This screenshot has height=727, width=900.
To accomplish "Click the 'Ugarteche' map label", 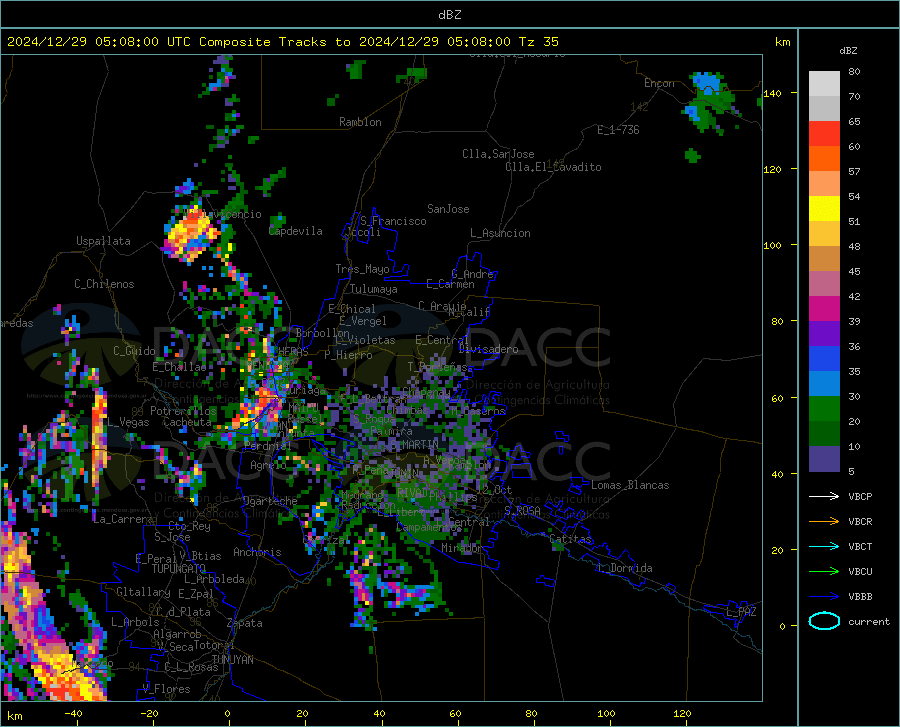I will [270, 501].
